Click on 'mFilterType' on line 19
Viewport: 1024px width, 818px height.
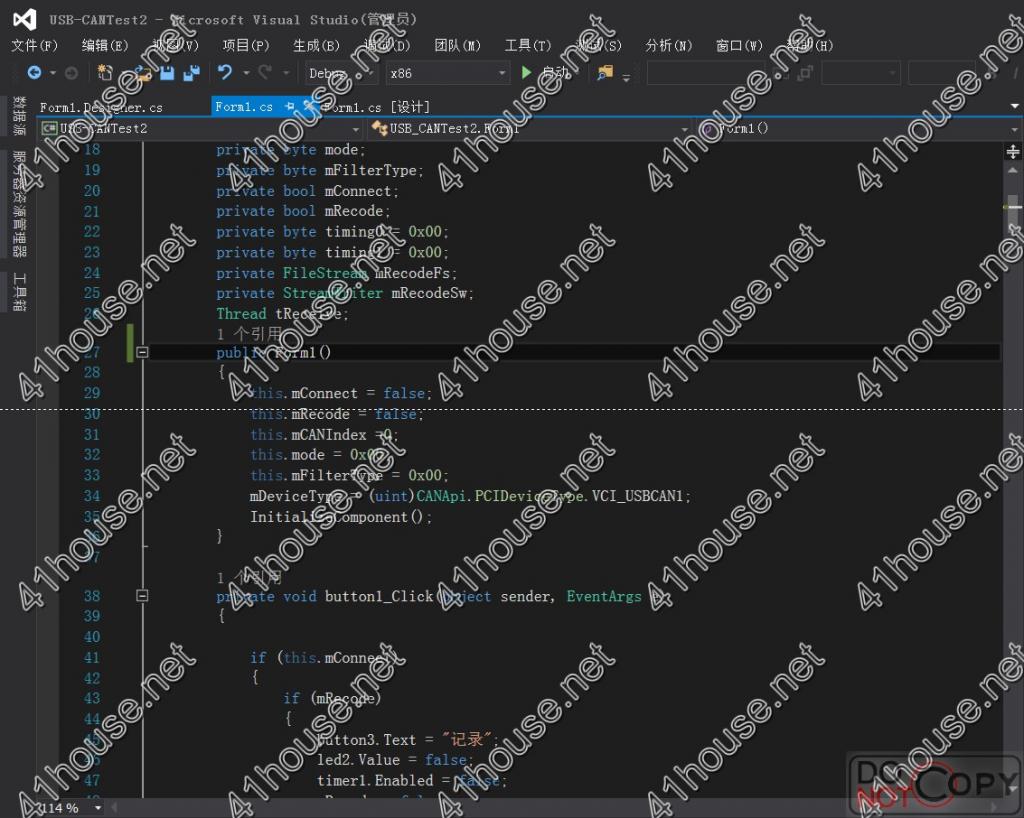point(371,170)
